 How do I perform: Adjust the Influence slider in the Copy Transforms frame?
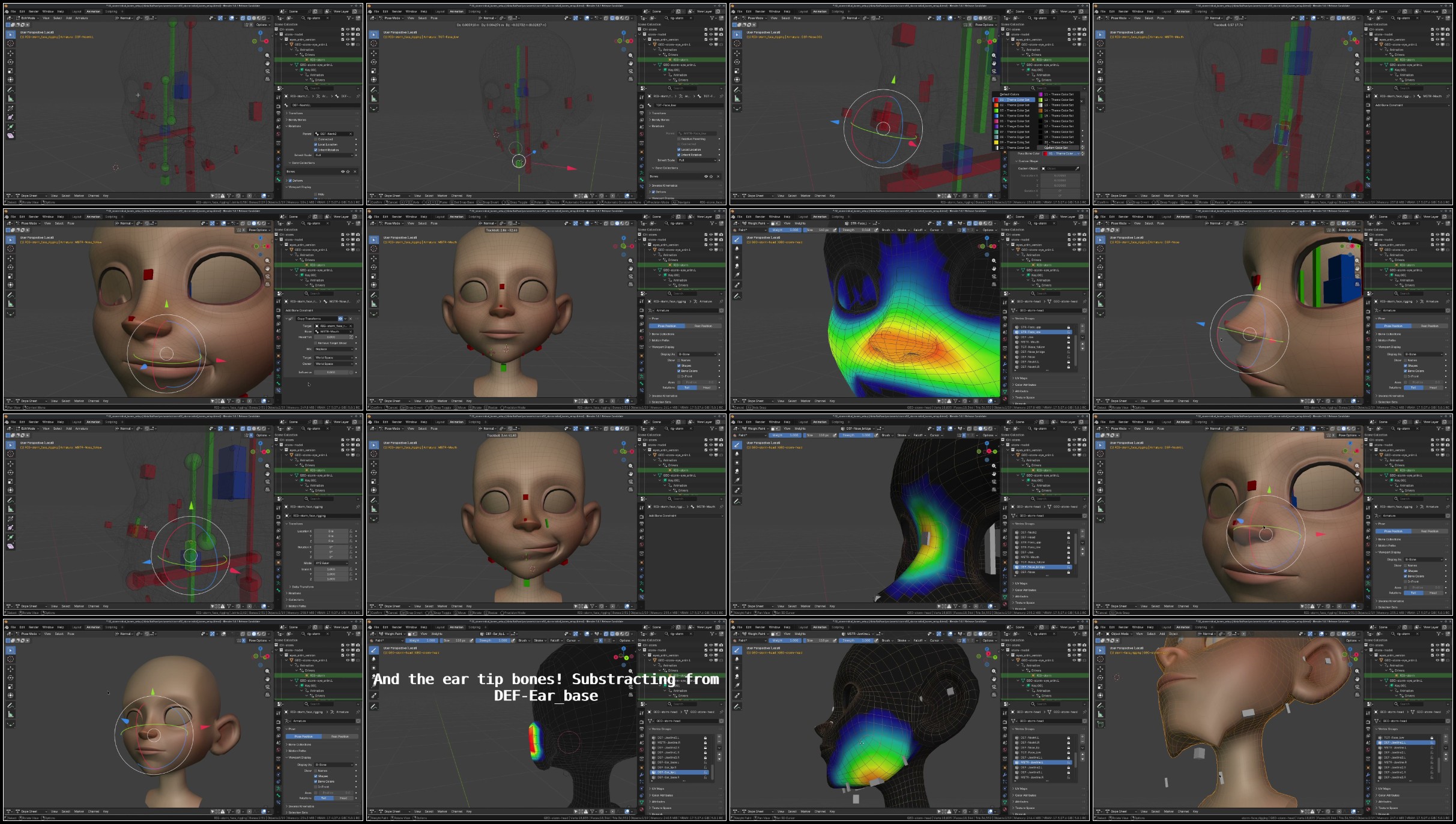pyautogui.click(x=331, y=372)
